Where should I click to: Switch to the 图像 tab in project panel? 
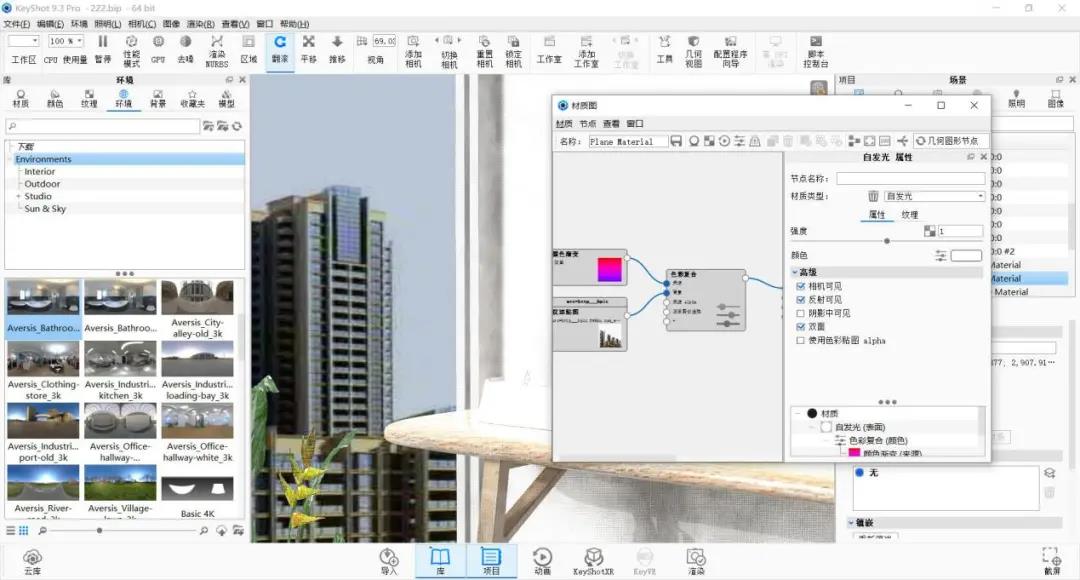click(1055, 99)
